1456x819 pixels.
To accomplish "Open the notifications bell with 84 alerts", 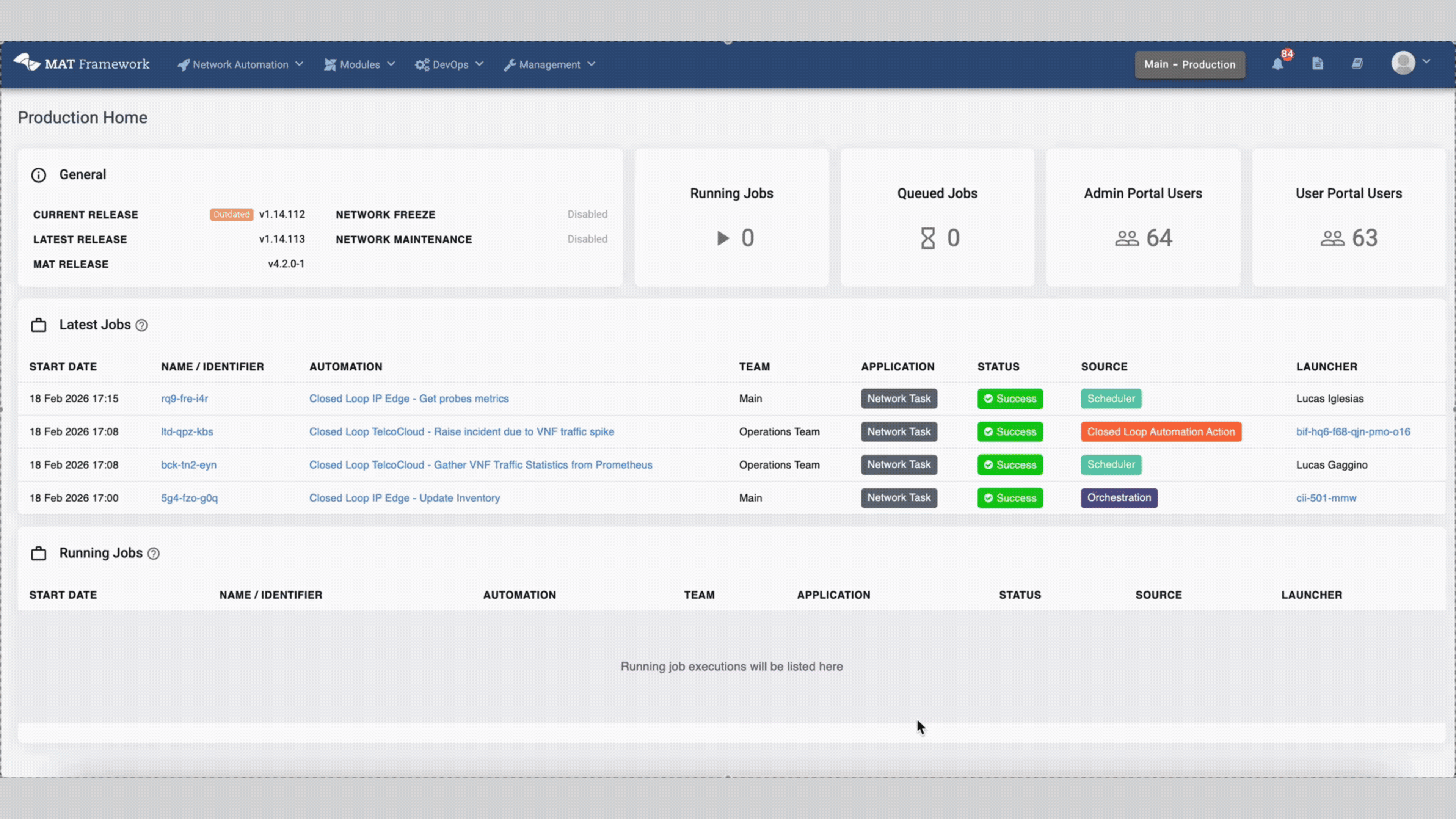I will pyautogui.click(x=1279, y=64).
